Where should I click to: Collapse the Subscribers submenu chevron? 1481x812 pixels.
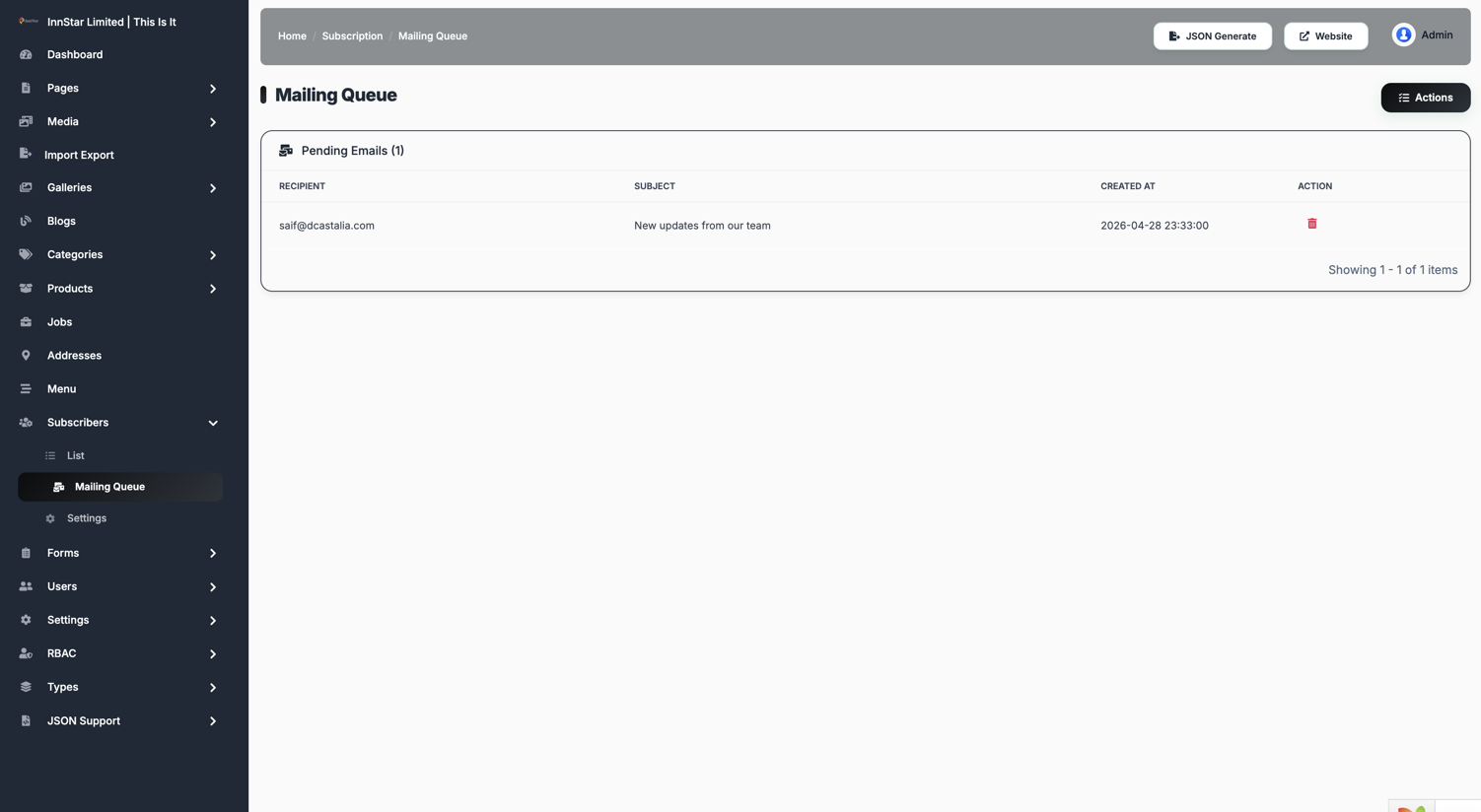click(213, 423)
